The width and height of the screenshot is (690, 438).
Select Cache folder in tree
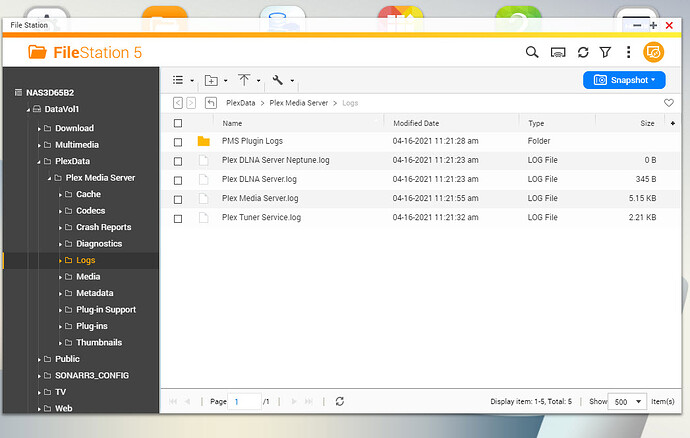pyautogui.click(x=88, y=194)
